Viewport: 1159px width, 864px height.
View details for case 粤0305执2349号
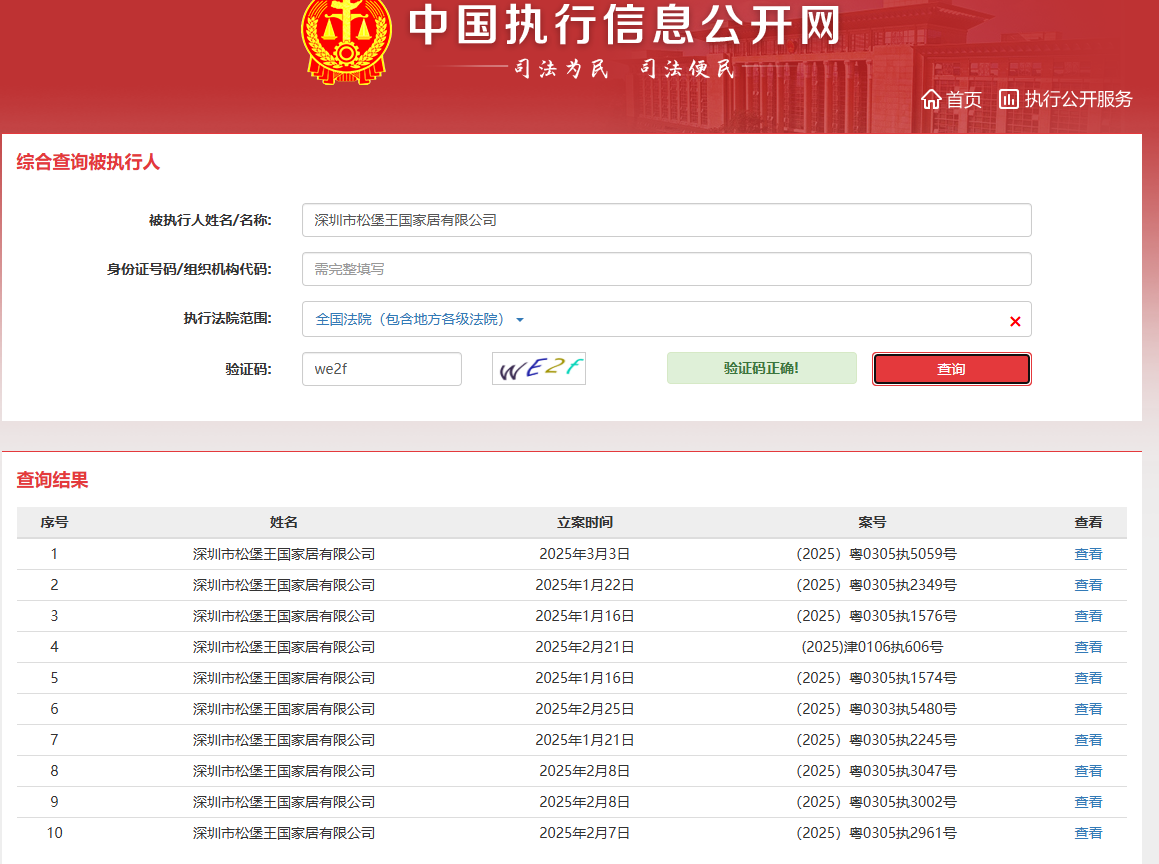pyautogui.click(x=1088, y=585)
